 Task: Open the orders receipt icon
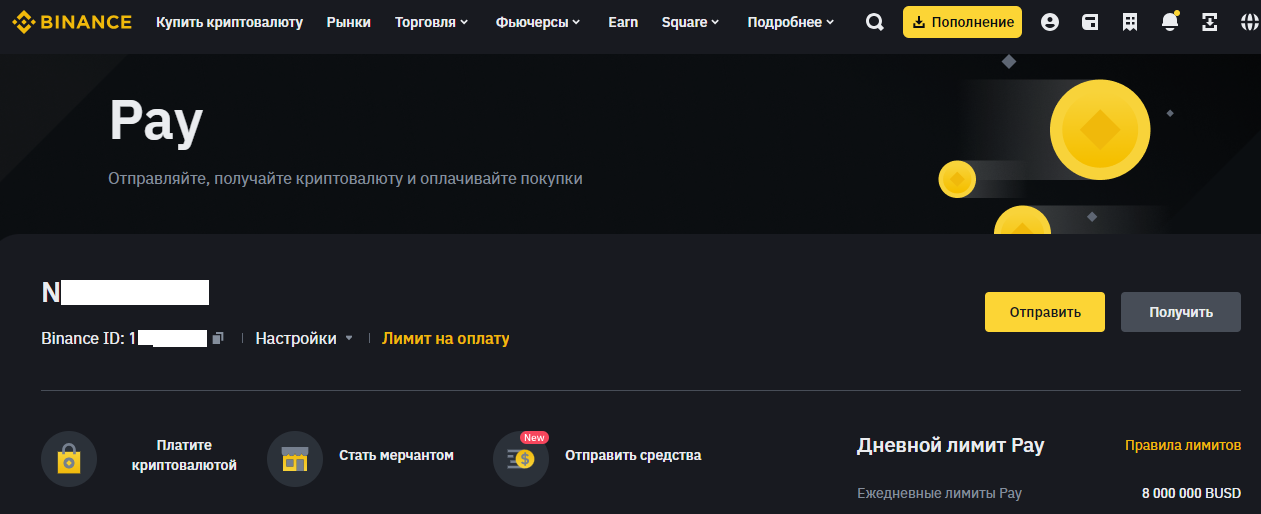click(1130, 22)
